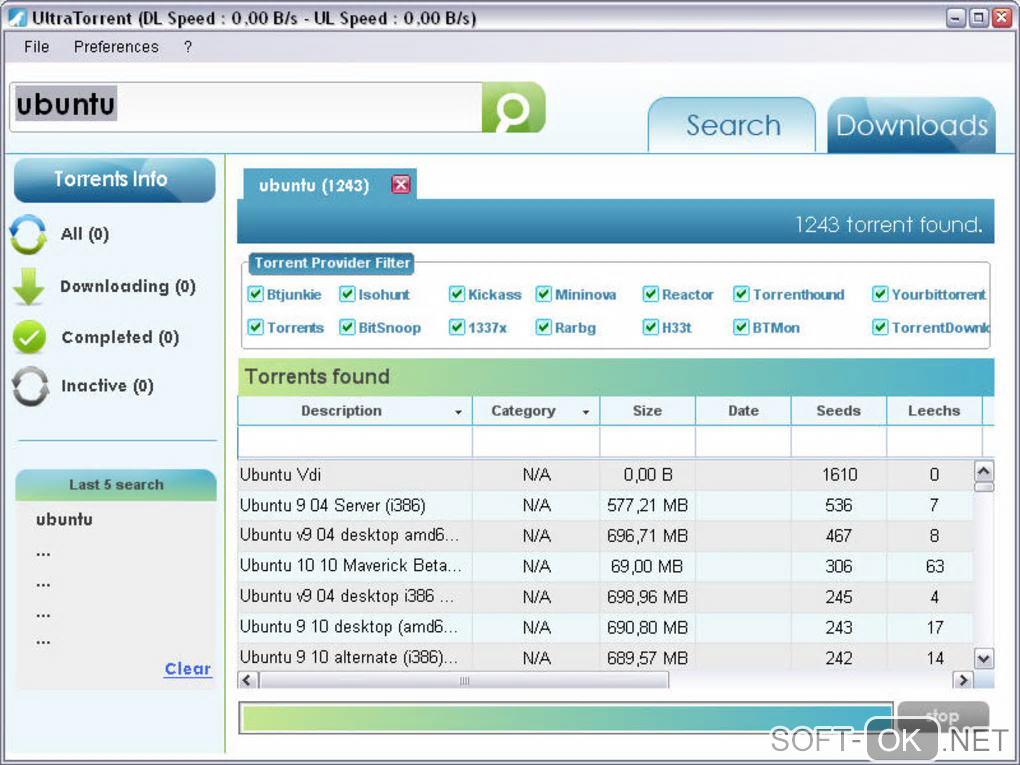Minimize the UltraTorrent window
The height and width of the screenshot is (765, 1020).
click(955, 18)
